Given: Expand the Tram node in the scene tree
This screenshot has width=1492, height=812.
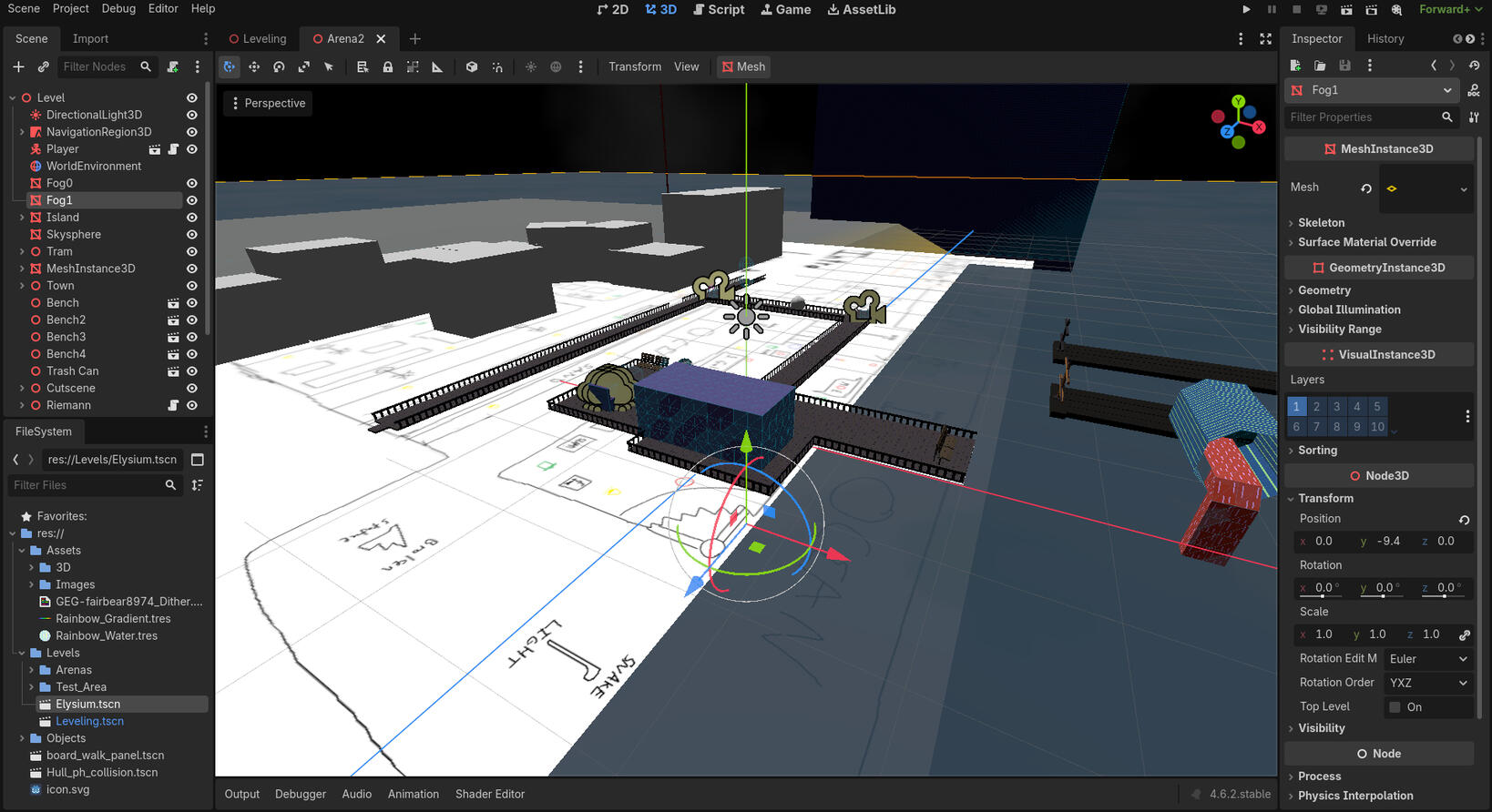Looking at the screenshot, I should [22, 251].
